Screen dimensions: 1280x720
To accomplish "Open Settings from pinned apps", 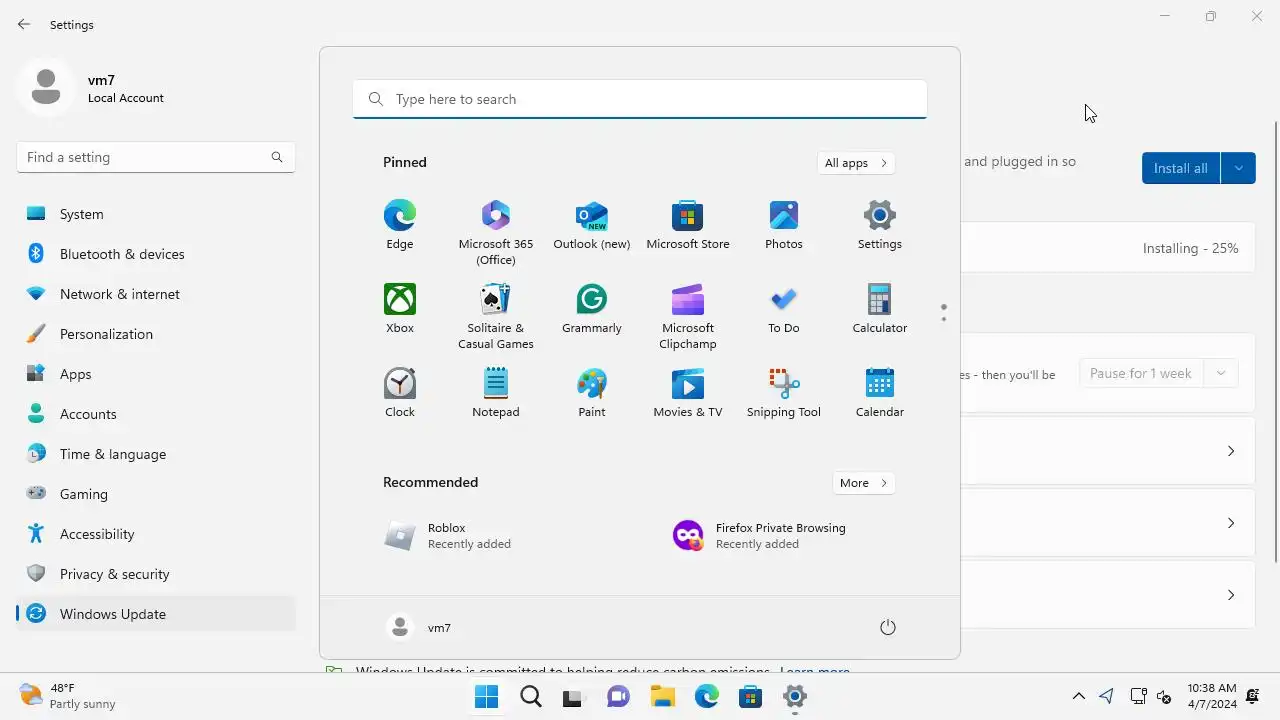I will tap(880, 226).
